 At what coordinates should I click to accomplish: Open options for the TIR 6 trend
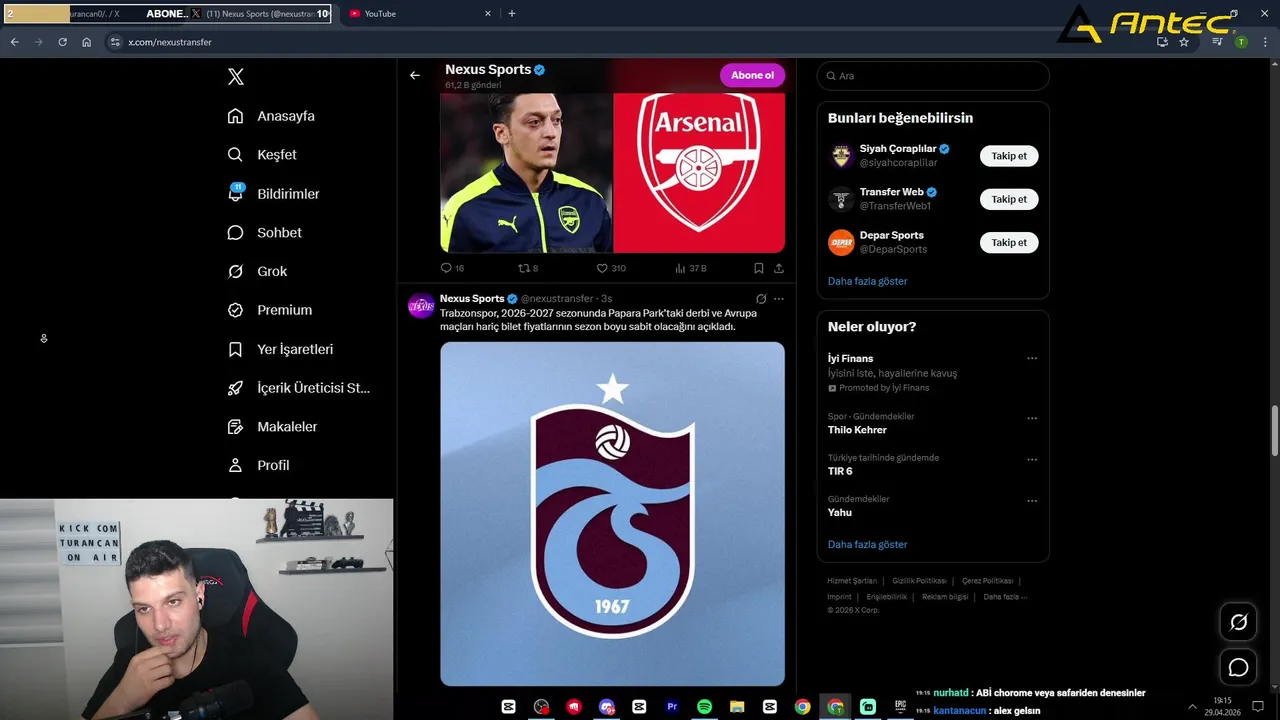point(1032,459)
